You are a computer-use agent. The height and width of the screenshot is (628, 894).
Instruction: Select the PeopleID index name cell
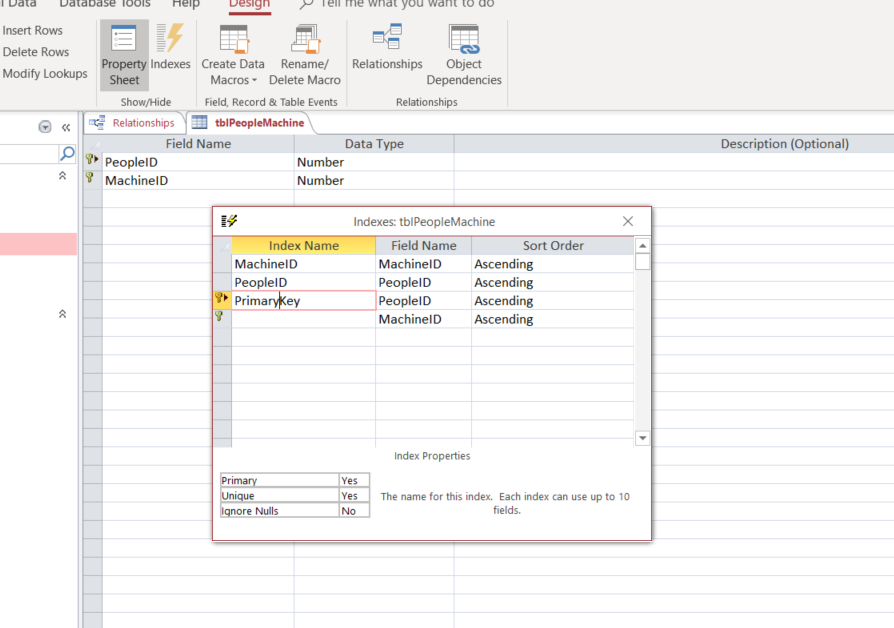point(303,282)
